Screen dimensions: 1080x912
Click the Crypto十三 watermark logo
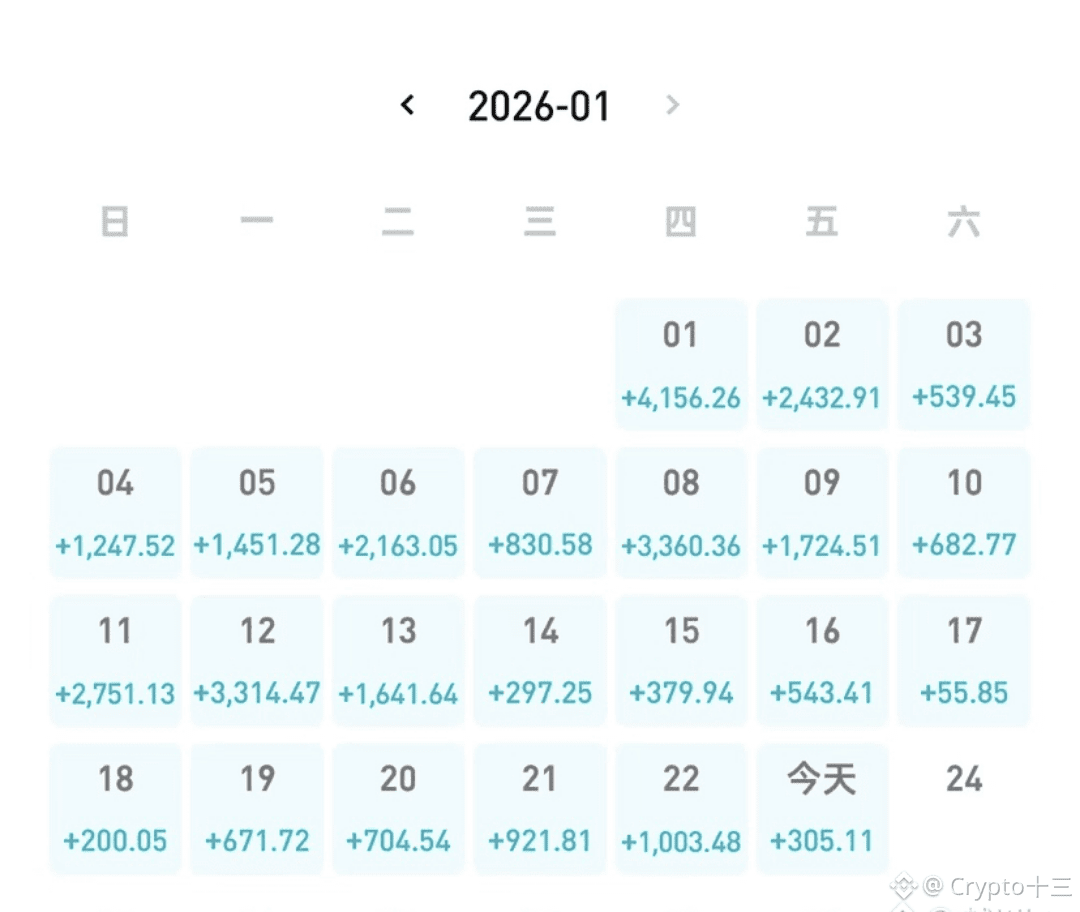(x=905, y=886)
